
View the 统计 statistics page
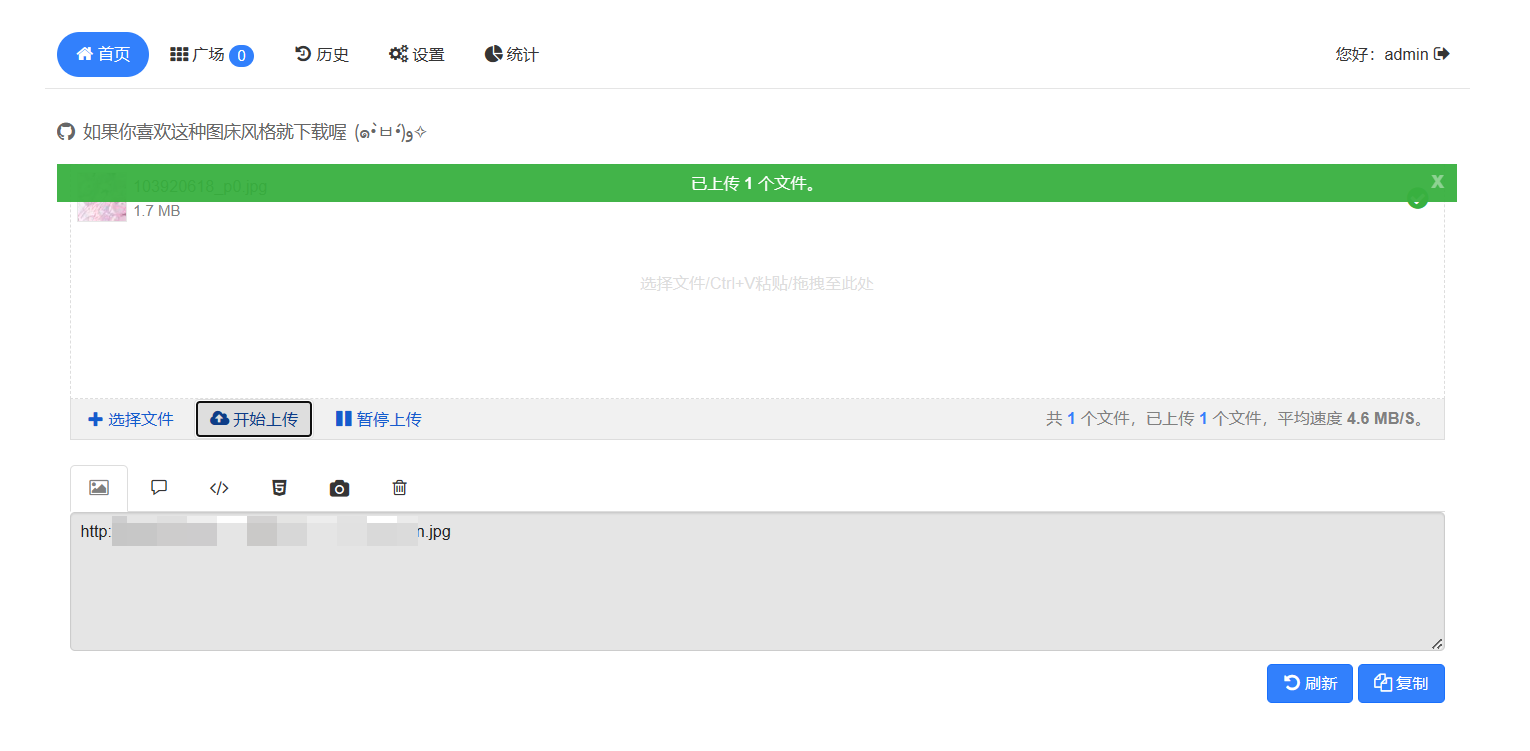pyautogui.click(x=512, y=55)
